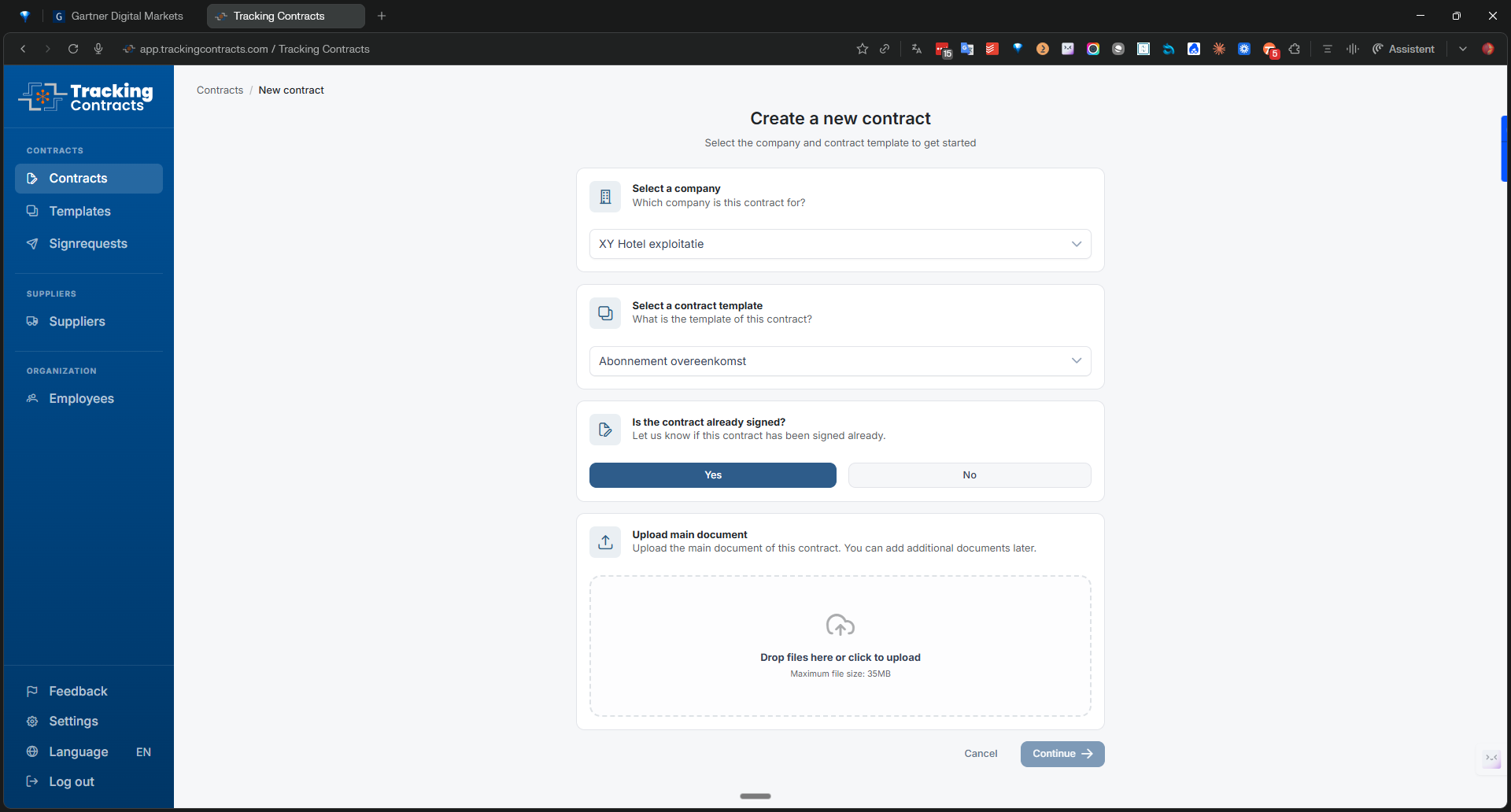Open the red extension with badge 15
This screenshot has height=812, width=1511.
tap(943, 50)
